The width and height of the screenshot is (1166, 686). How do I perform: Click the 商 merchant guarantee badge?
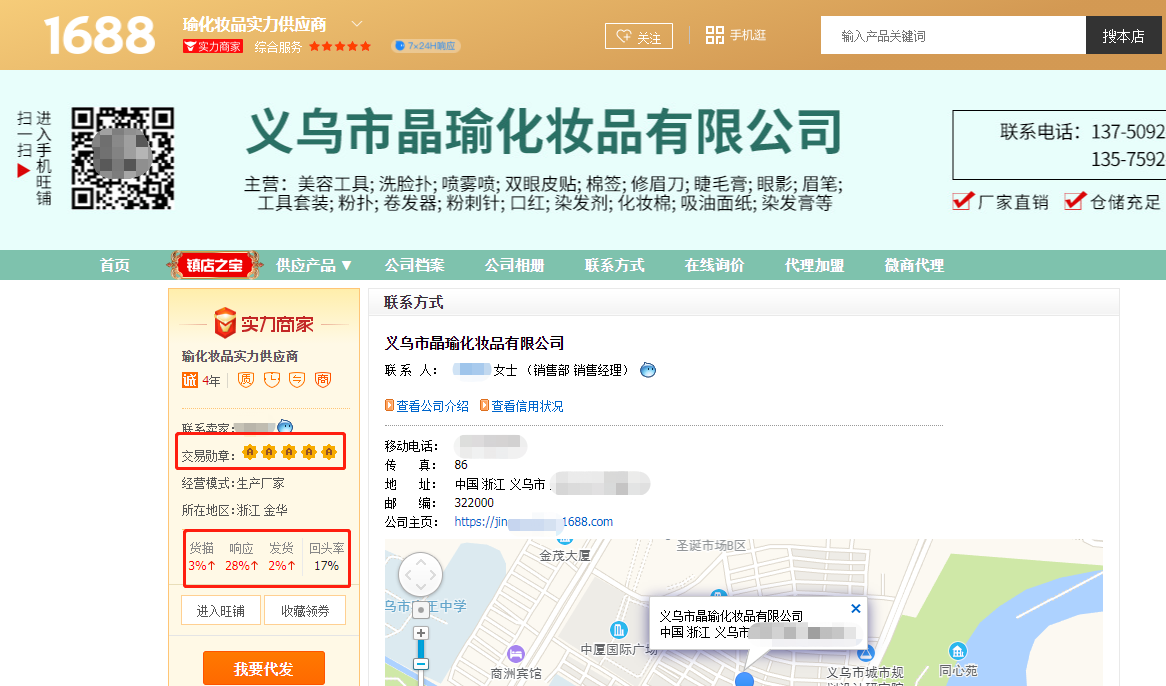[323, 380]
